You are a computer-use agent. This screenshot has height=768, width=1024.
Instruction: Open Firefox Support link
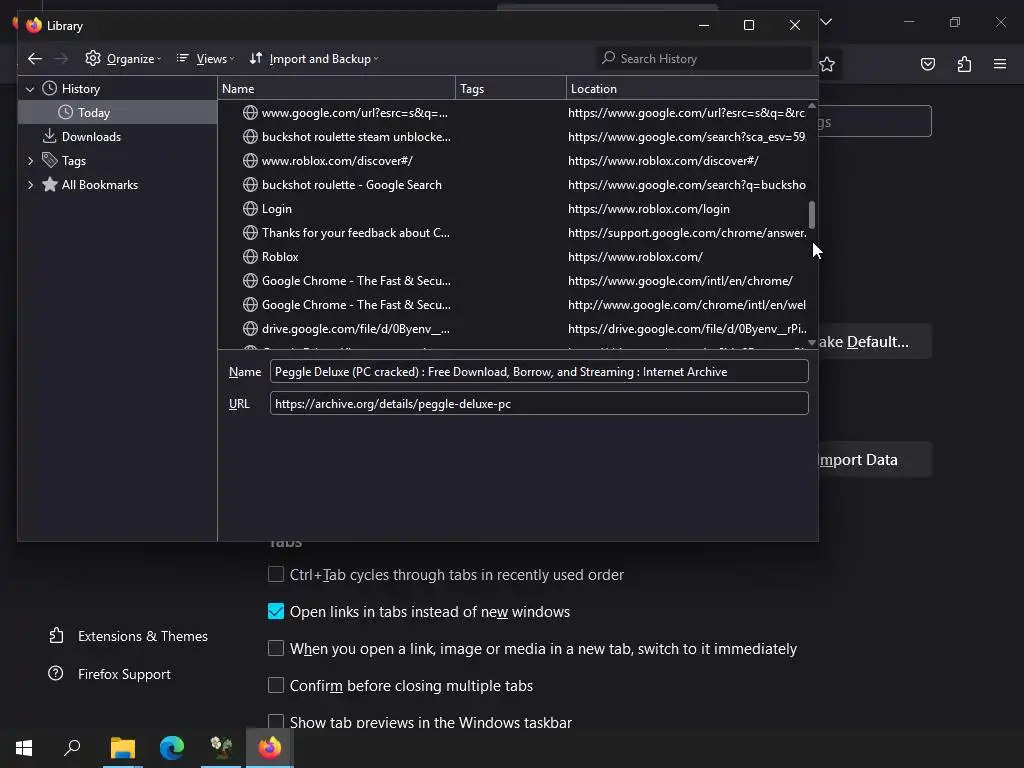(x=110, y=674)
